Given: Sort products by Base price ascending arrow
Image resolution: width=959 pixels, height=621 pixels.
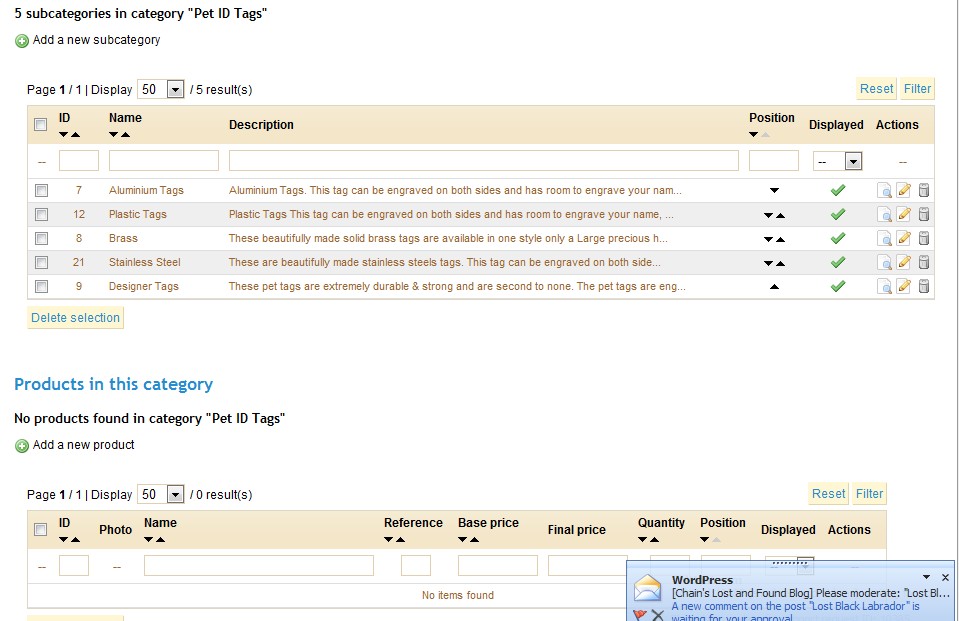Looking at the screenshot, I should pyautogui.click(x=475, y=540).
